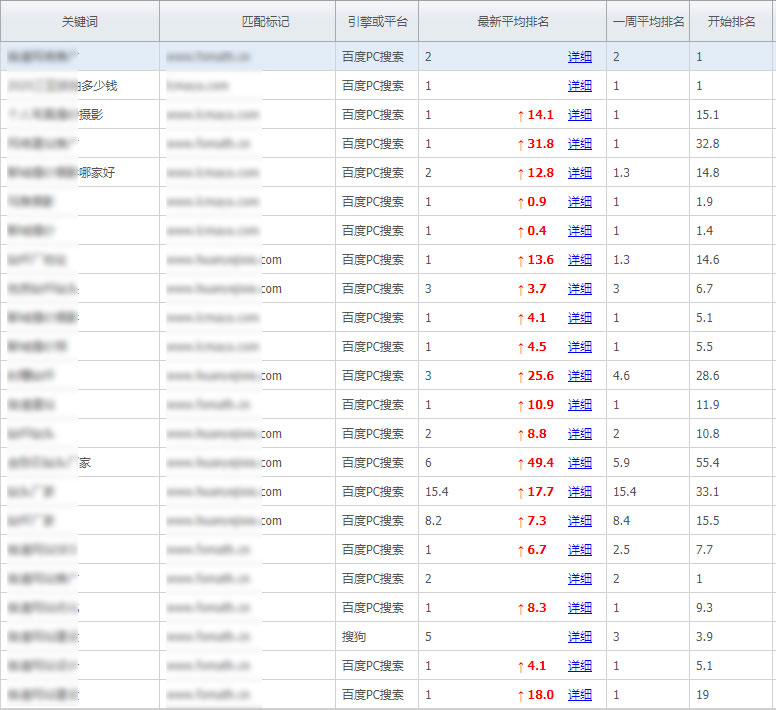Click the red up arrow next to 10.9
Screen dimensions: 776x710
(520, 405)
